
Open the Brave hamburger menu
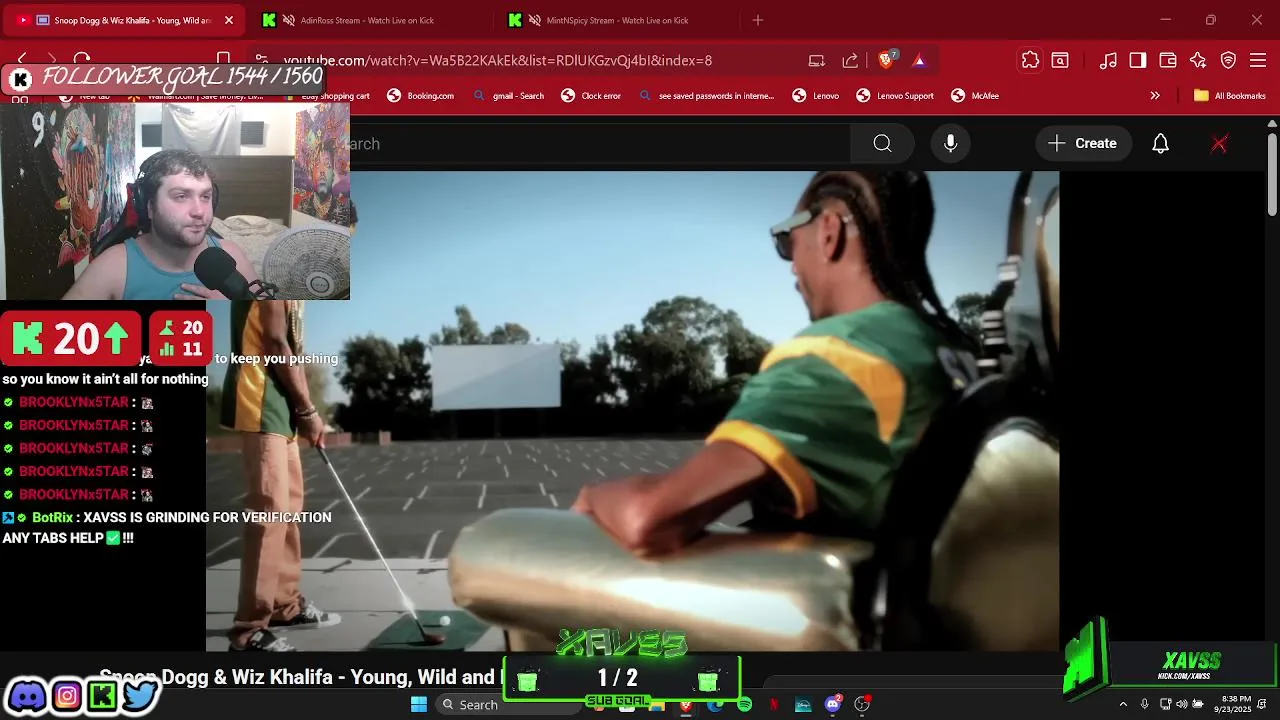[1258, 60]
